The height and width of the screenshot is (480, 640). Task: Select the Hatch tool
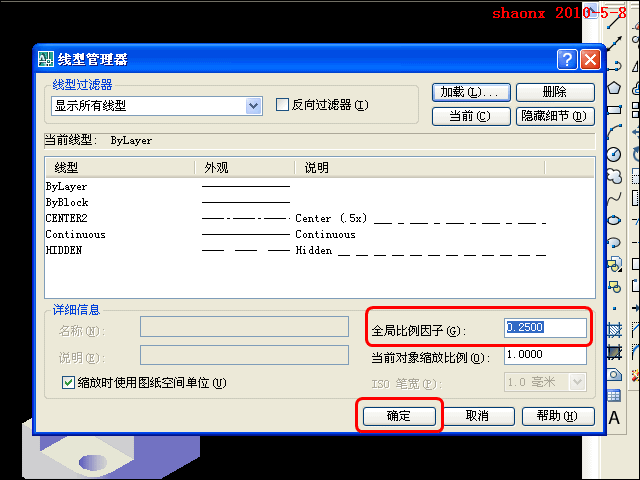(614, 330)
